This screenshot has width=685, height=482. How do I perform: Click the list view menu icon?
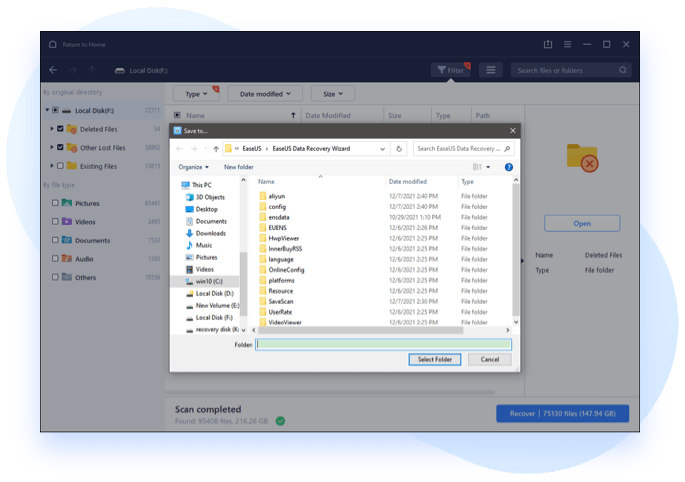(x=489, y=70)
